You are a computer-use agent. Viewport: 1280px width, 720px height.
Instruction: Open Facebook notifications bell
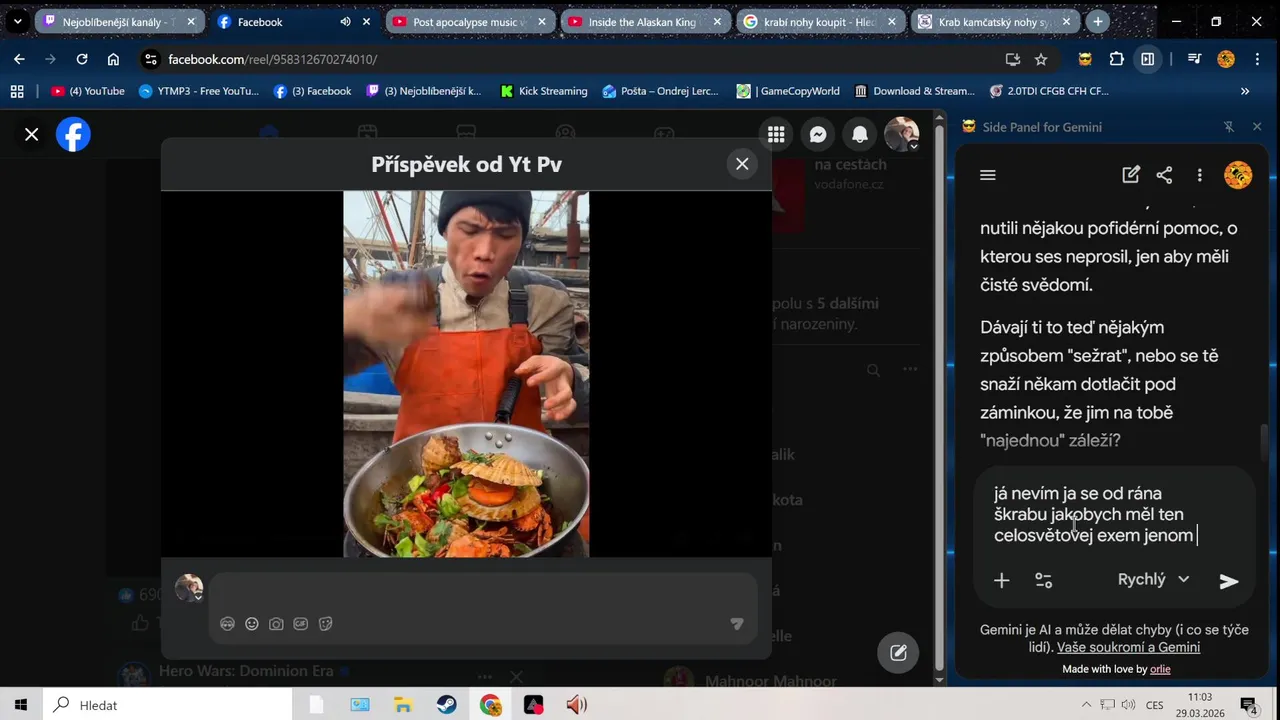click(x=860, y=135)
